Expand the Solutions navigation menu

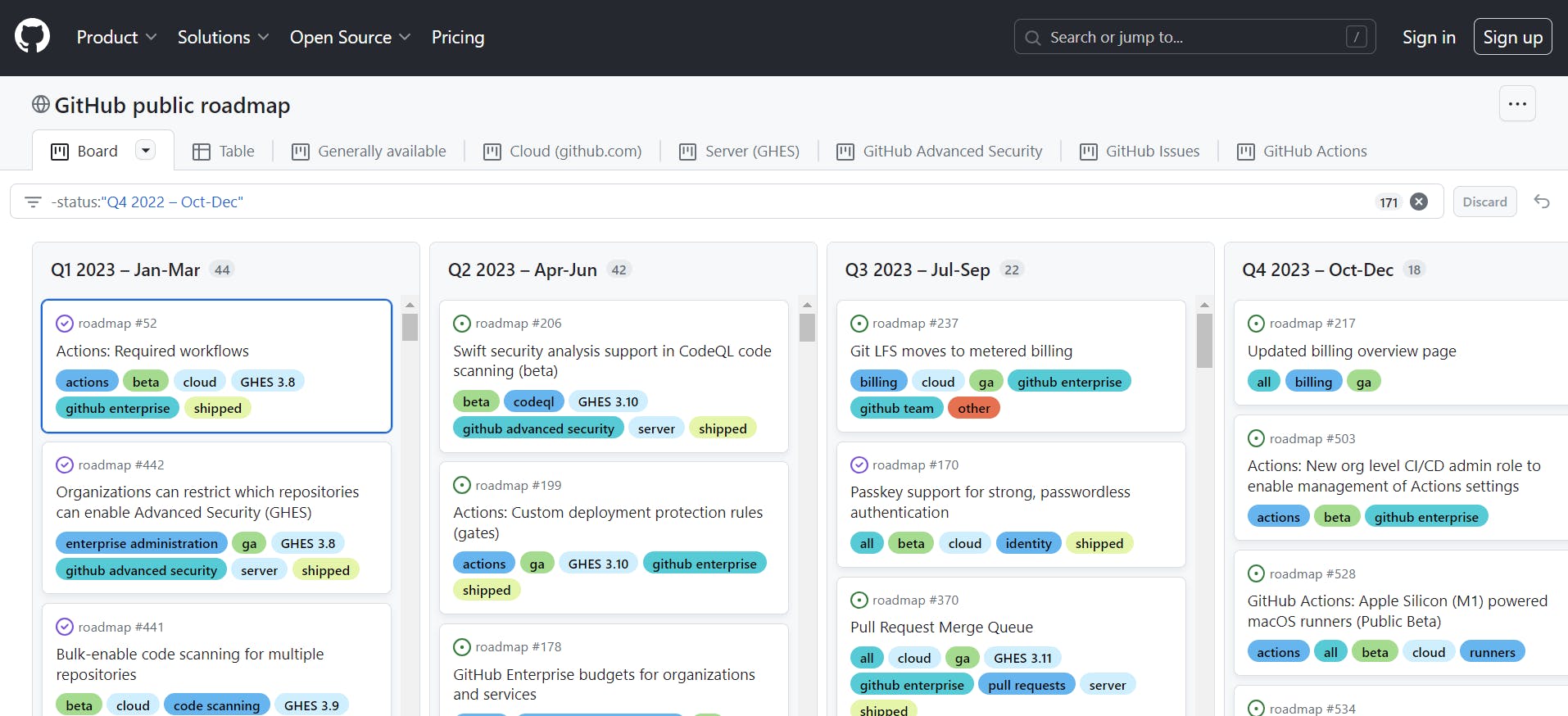(223, 38)
